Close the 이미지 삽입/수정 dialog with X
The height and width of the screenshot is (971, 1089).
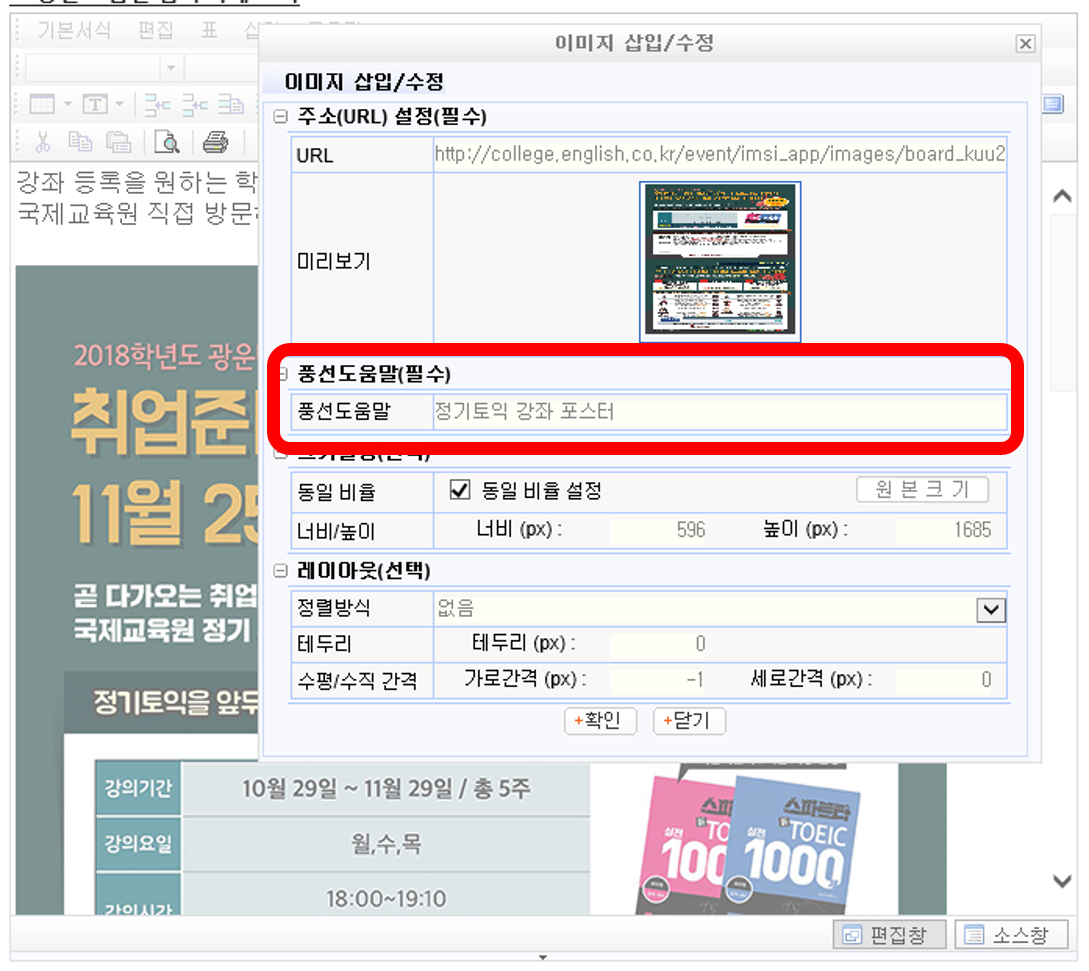coord(1025,44)
